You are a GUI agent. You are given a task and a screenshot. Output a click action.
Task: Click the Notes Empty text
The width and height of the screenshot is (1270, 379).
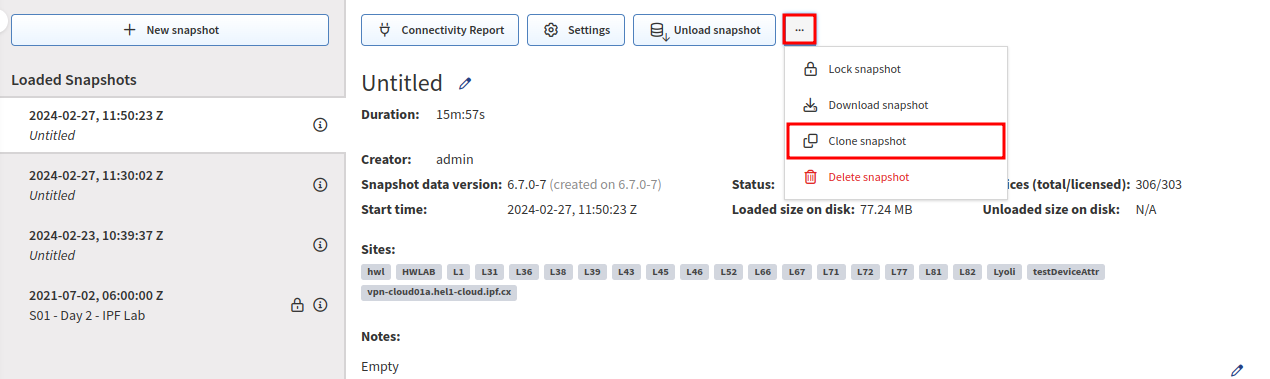pos(380,367)
